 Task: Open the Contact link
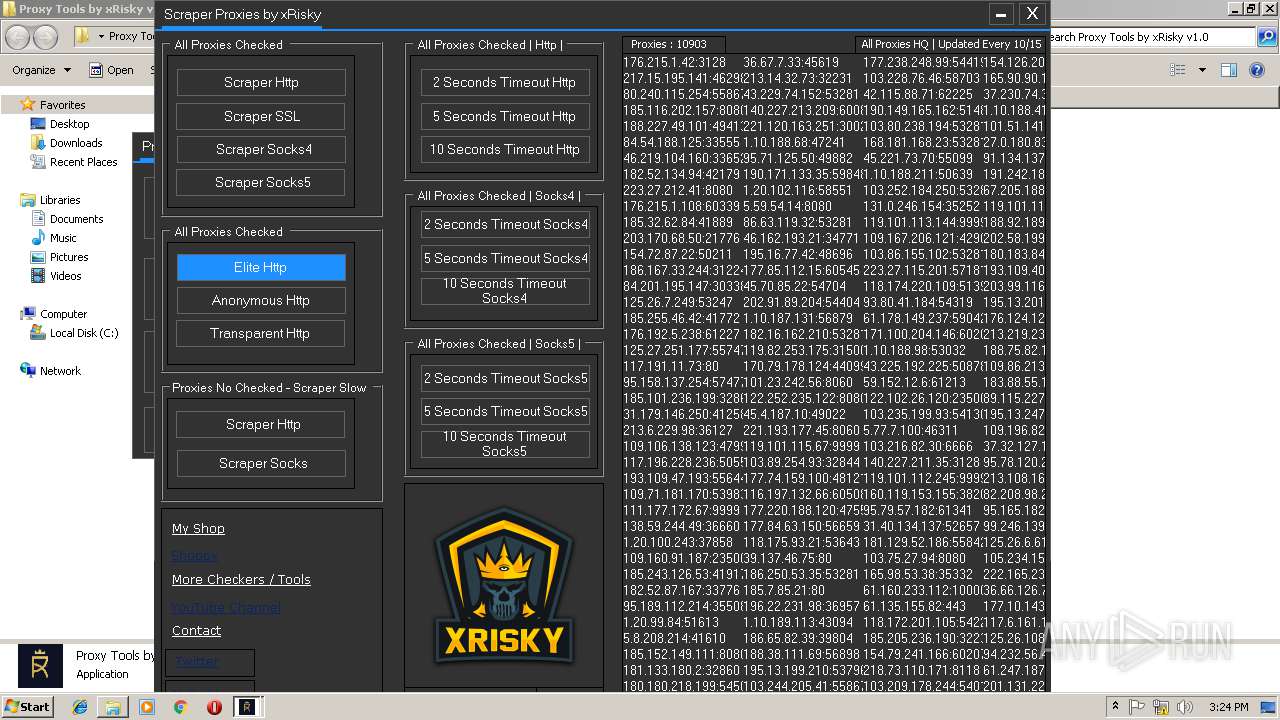tap(196, 630)
